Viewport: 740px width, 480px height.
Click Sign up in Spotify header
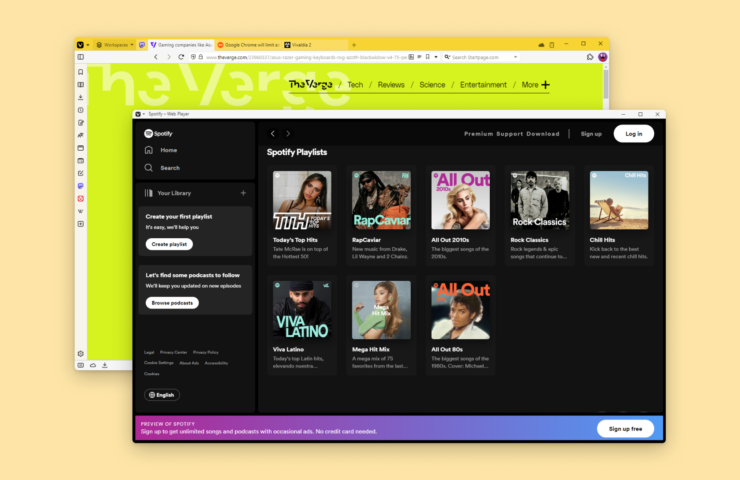point(591,134)
